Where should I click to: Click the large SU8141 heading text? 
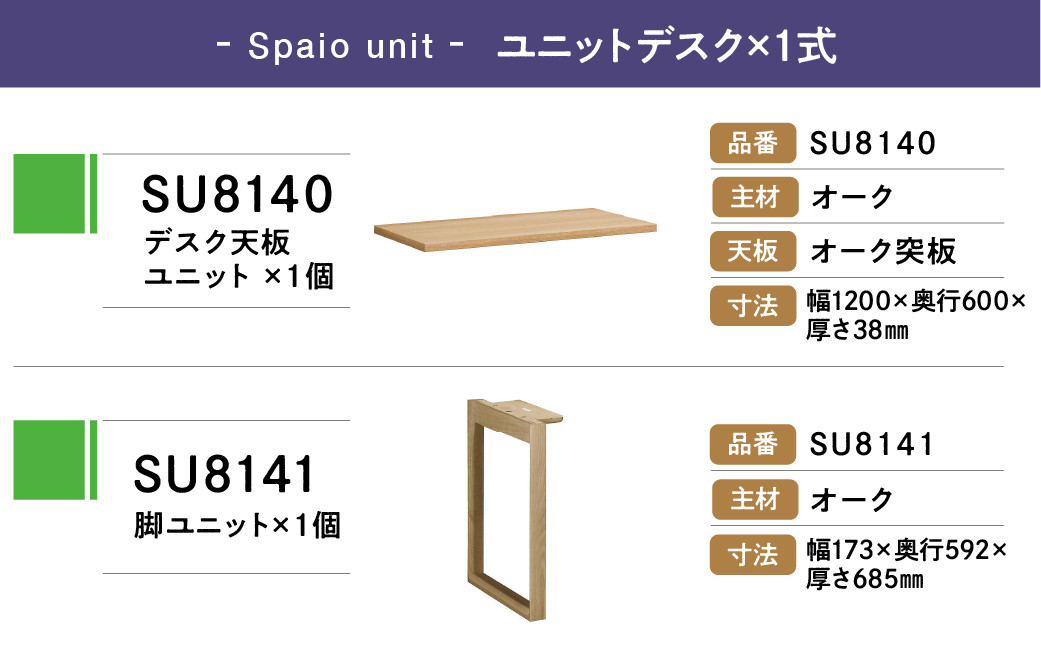coord(224,474)
